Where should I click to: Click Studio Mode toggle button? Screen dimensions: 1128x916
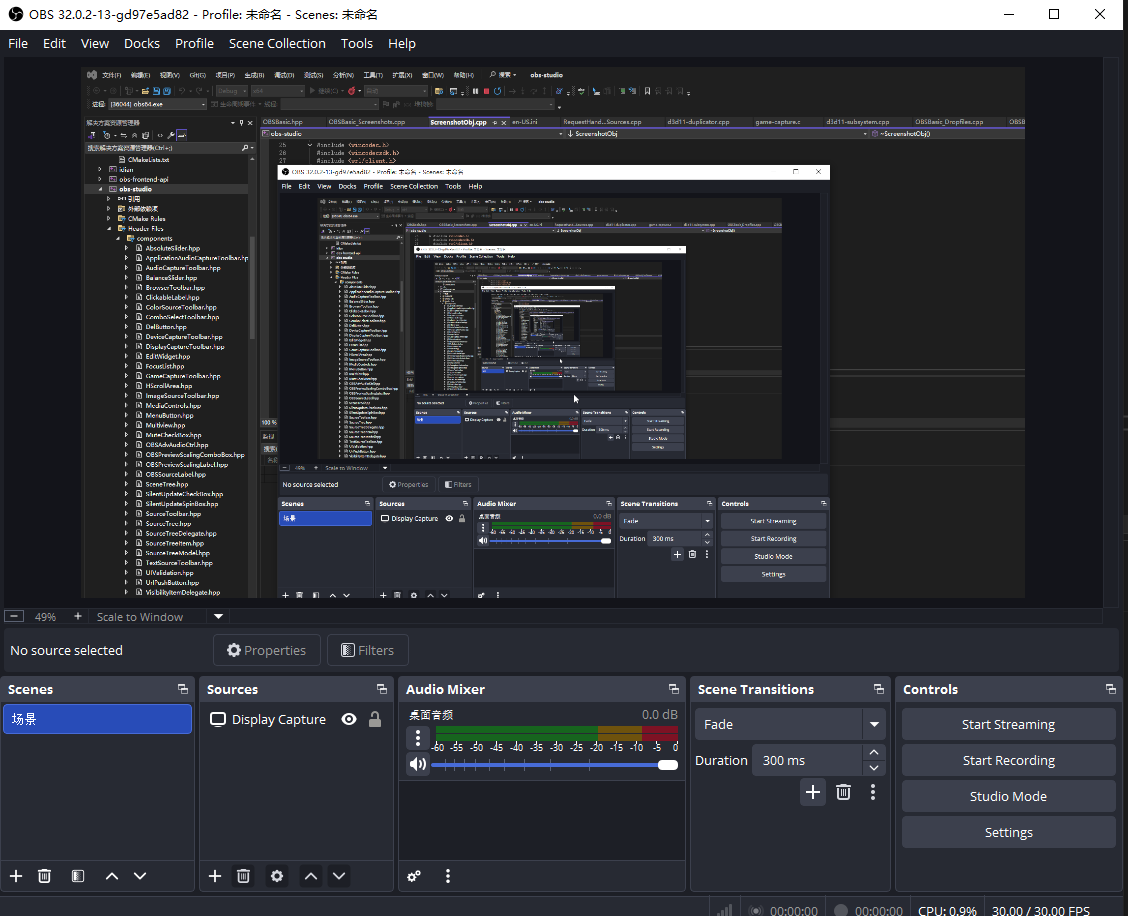(x=1008, y=796)
